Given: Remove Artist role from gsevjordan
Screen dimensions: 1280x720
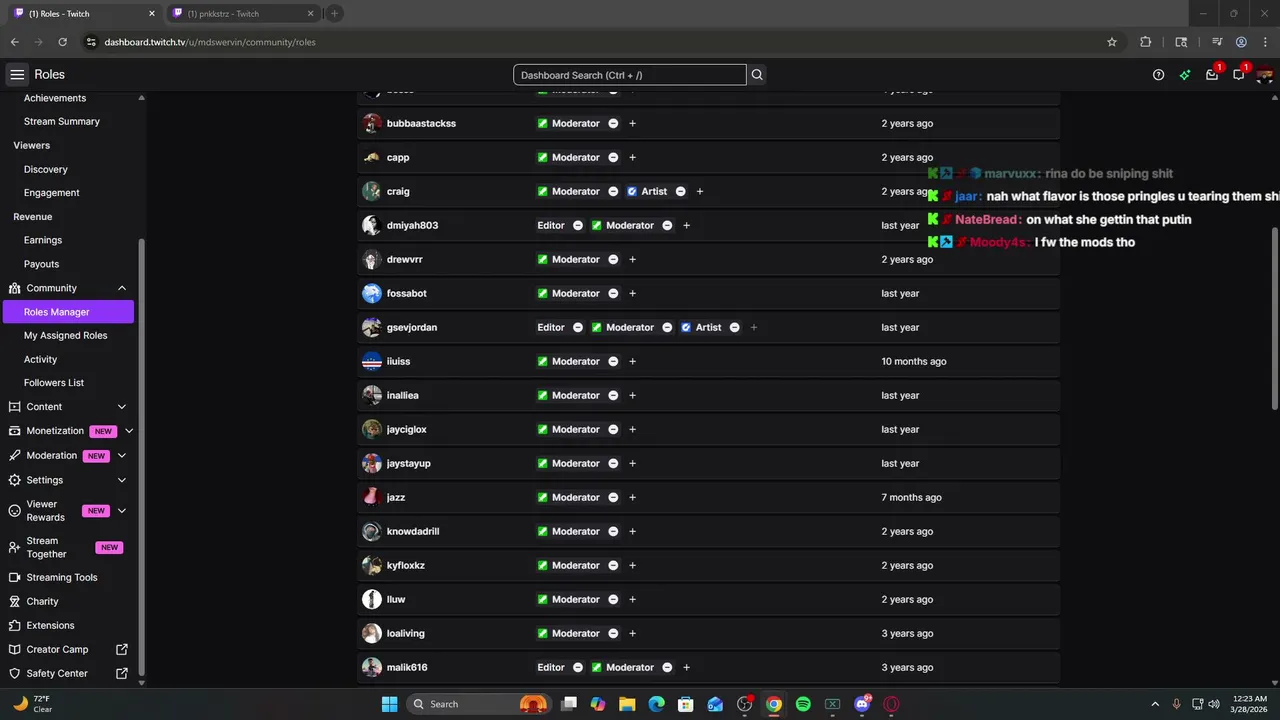Looking at the screenshot, I should click(x=734, y=327).
